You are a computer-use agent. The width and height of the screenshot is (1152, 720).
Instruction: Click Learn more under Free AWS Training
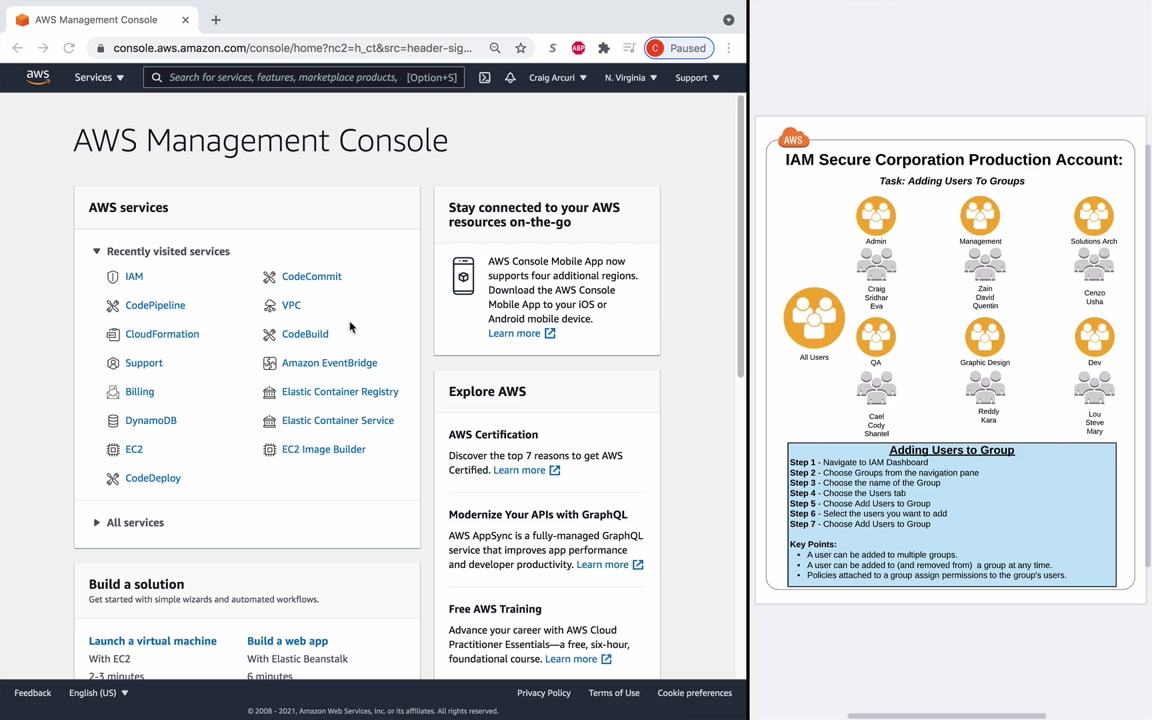coord(577,659)
